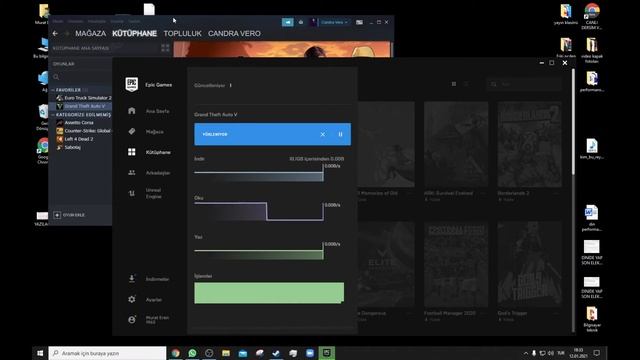
Task: Click the Windows taskbar search box
Action: pos(107,353)
